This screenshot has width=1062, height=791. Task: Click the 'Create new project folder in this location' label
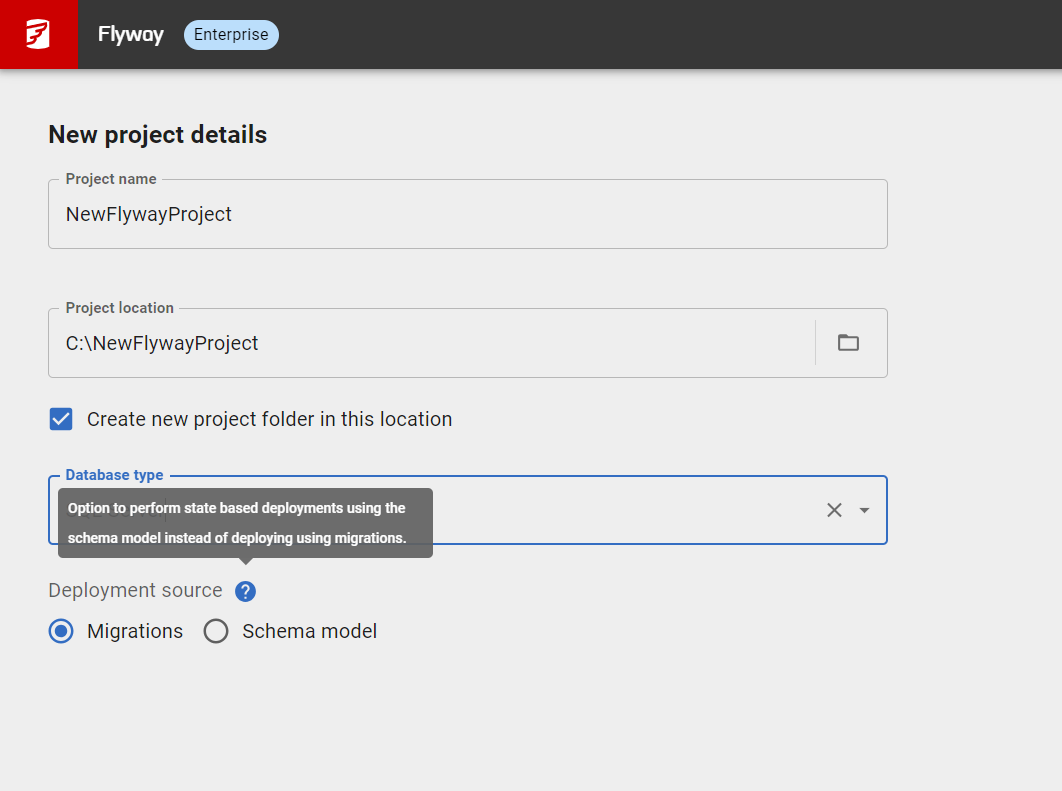pos(269,419)
